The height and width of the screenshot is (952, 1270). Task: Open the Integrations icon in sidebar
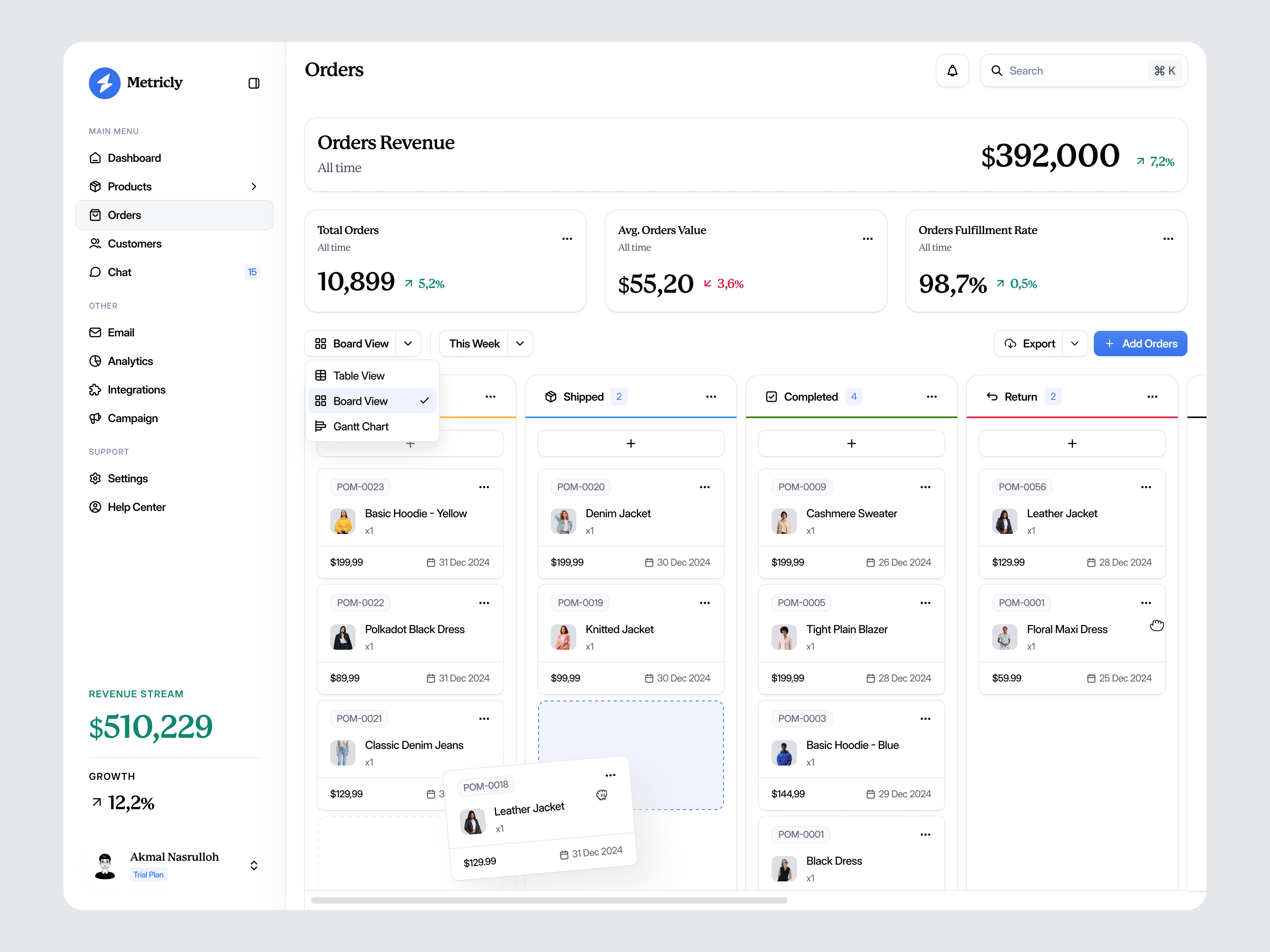pos(95,389)
